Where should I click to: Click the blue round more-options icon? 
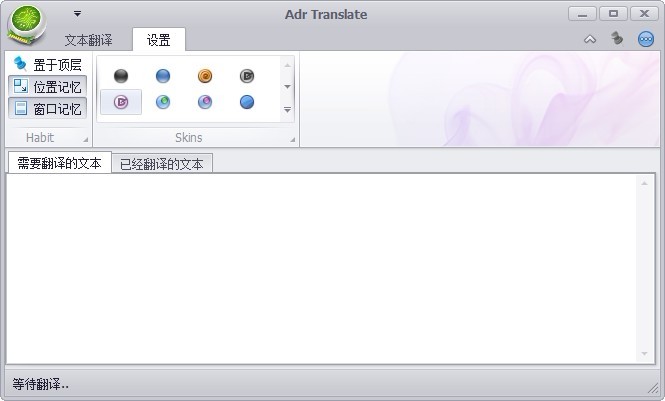[x=646, y=39]
